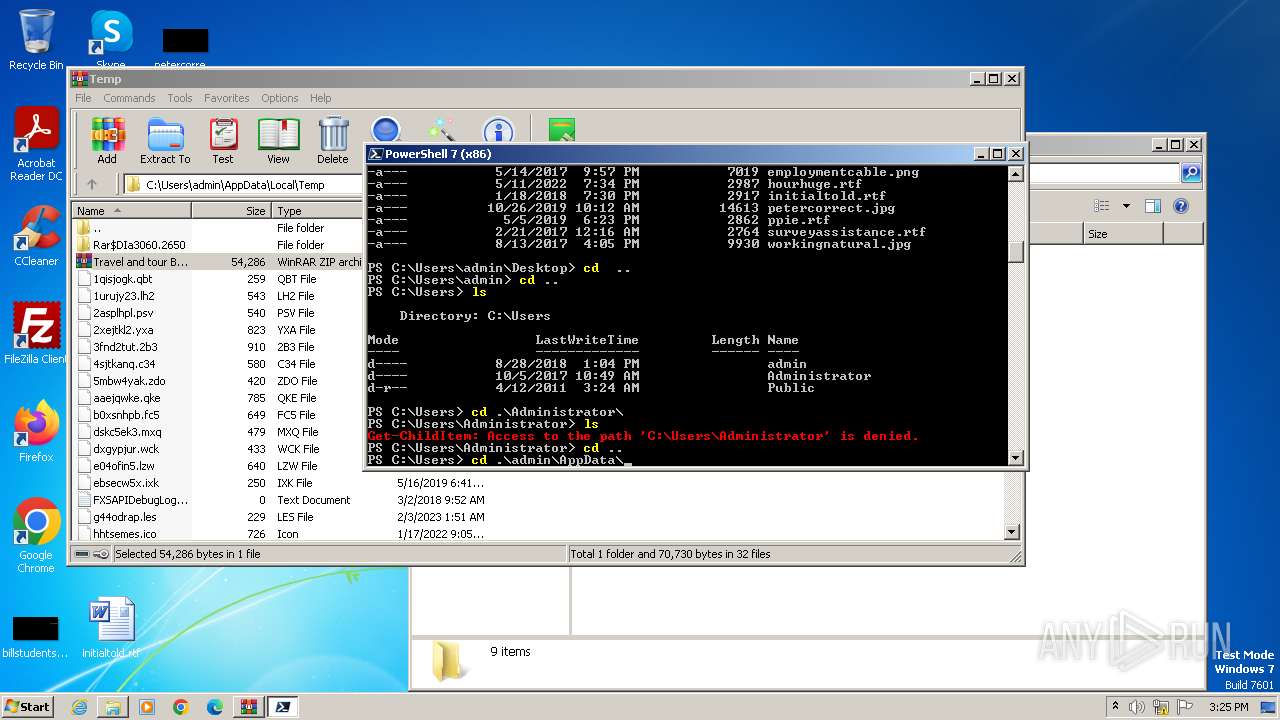Click WinRAR taskbar button
1280x720 pixels.
coord(248,707)
